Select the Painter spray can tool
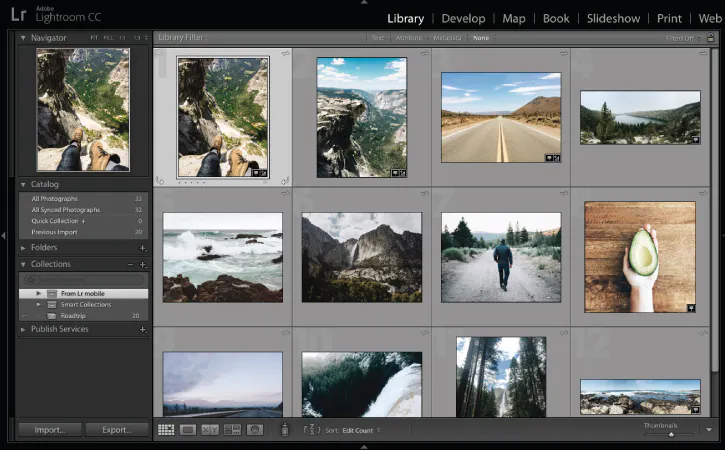 pyautogui.click(x=285, y=430)
